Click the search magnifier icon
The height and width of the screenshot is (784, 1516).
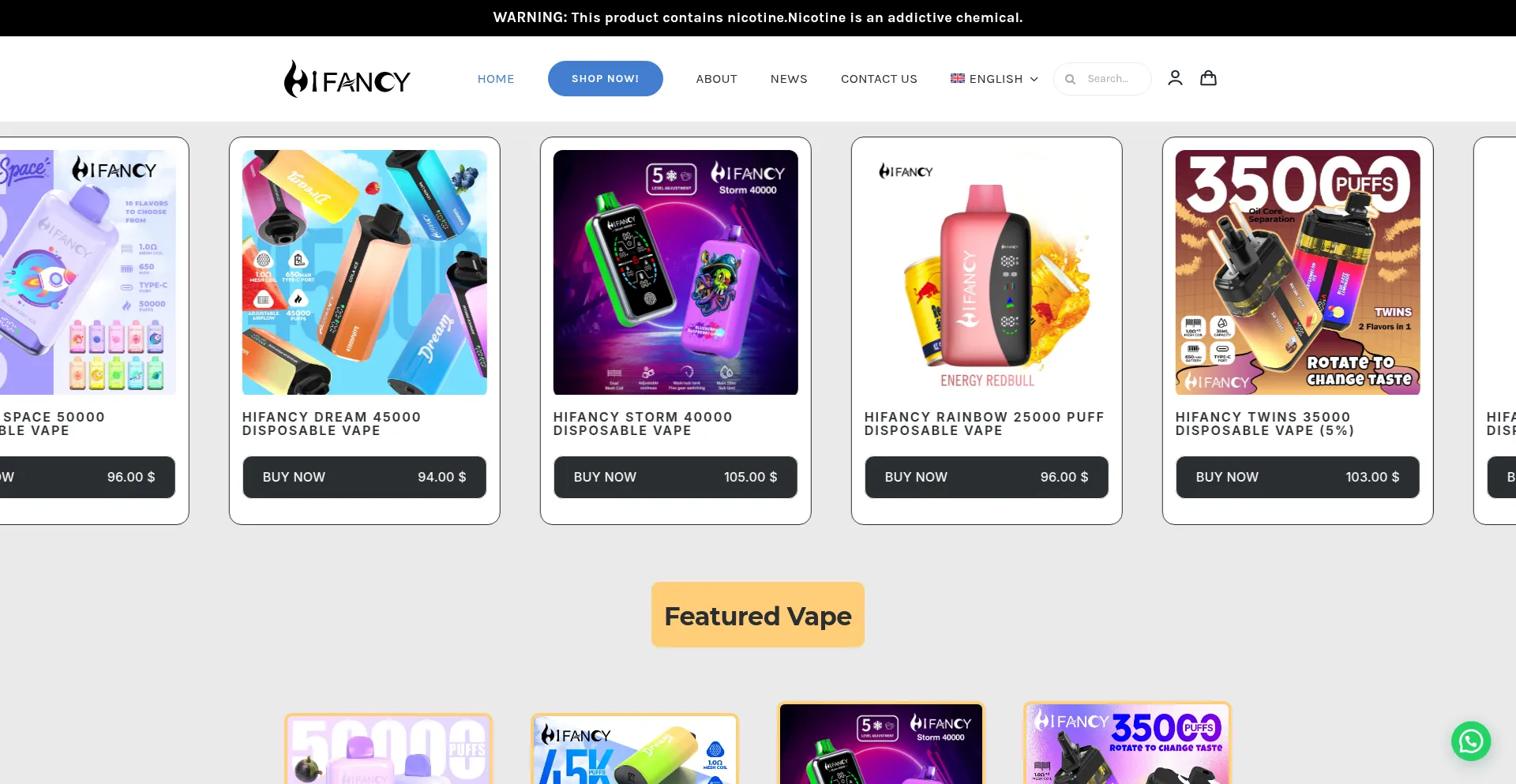(x=1070, y=79)
